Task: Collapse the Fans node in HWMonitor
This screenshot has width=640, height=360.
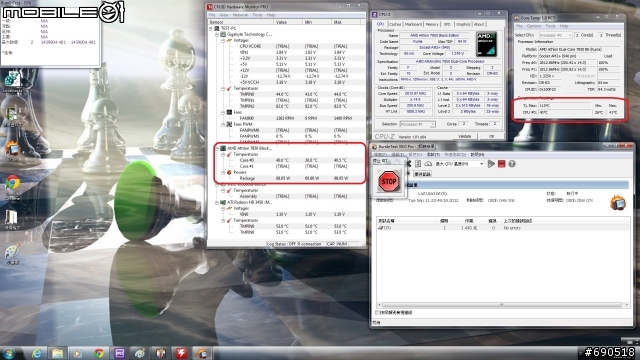Action: 223,112
